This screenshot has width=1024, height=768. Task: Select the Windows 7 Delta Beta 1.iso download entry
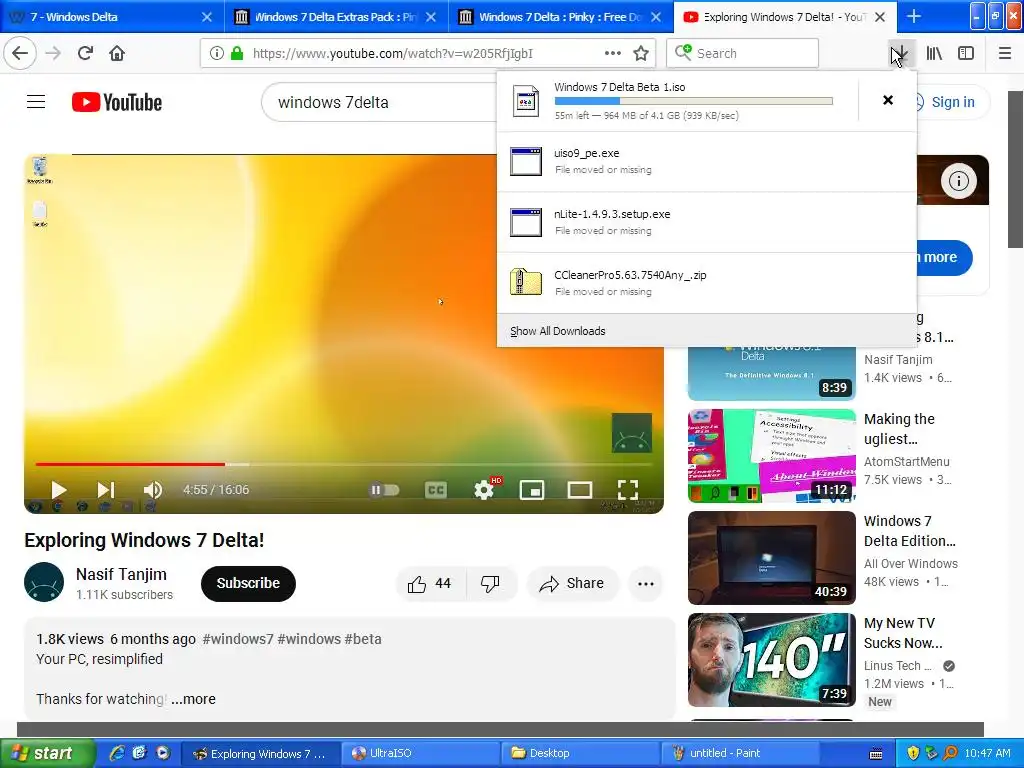coord(677,101)
